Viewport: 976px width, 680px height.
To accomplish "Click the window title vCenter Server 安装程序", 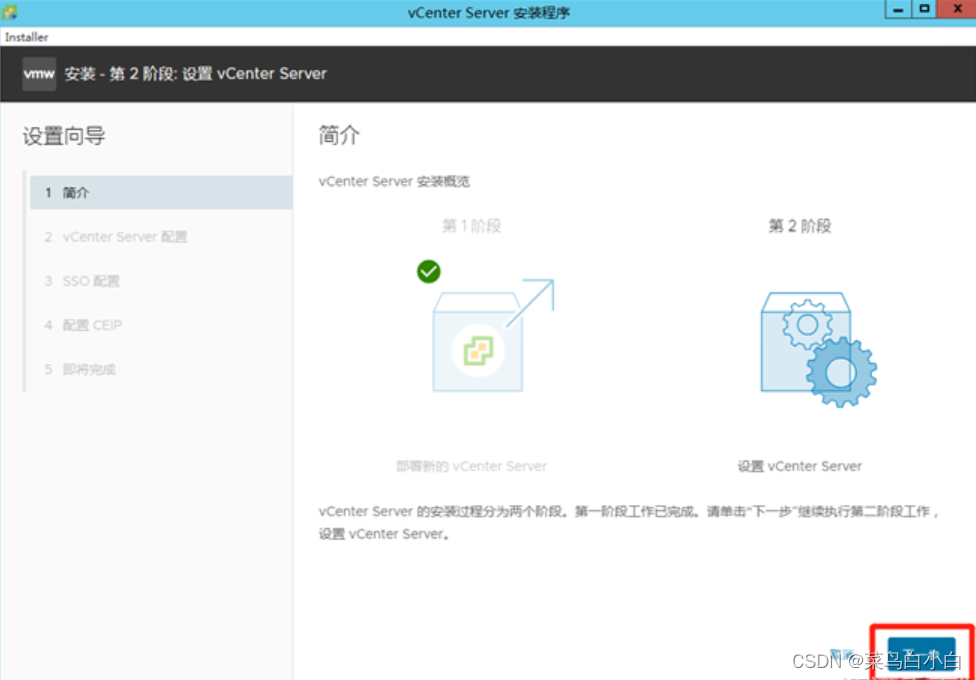I will coord(489,12).
